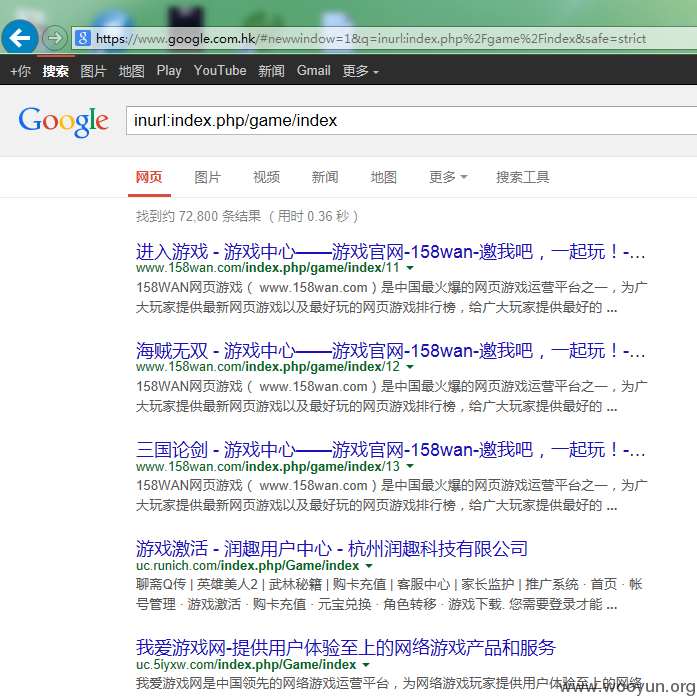The image size is (697, 696).
Task: Open the +你 link in top bar
Action: (20, 71)
